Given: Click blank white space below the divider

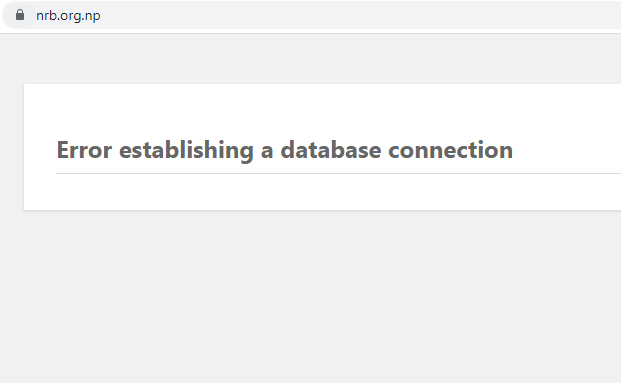Looking at the screenshot, I should 317,192.
